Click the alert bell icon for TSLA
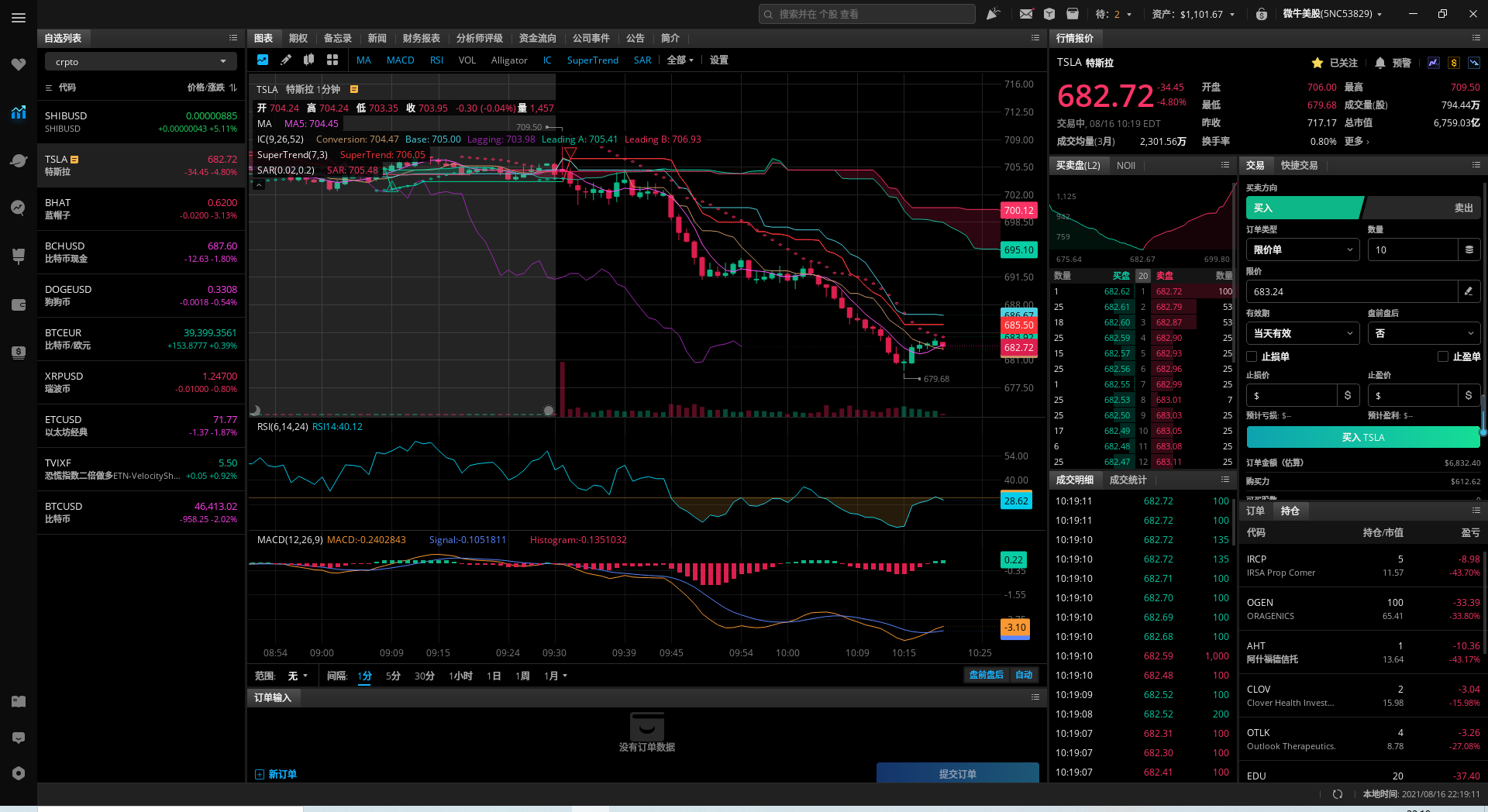This screenshot has width=1488, height=812. coord(1380,63)
